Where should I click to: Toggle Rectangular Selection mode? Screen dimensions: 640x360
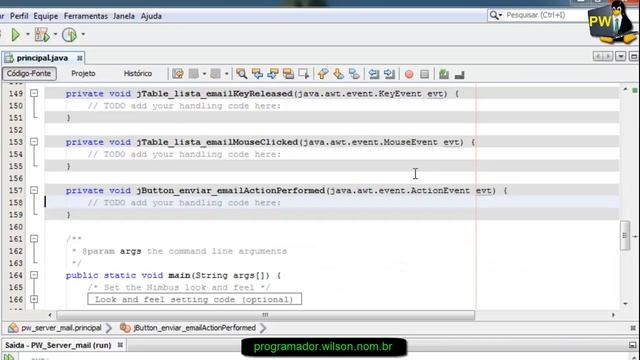tap(303, 74)
